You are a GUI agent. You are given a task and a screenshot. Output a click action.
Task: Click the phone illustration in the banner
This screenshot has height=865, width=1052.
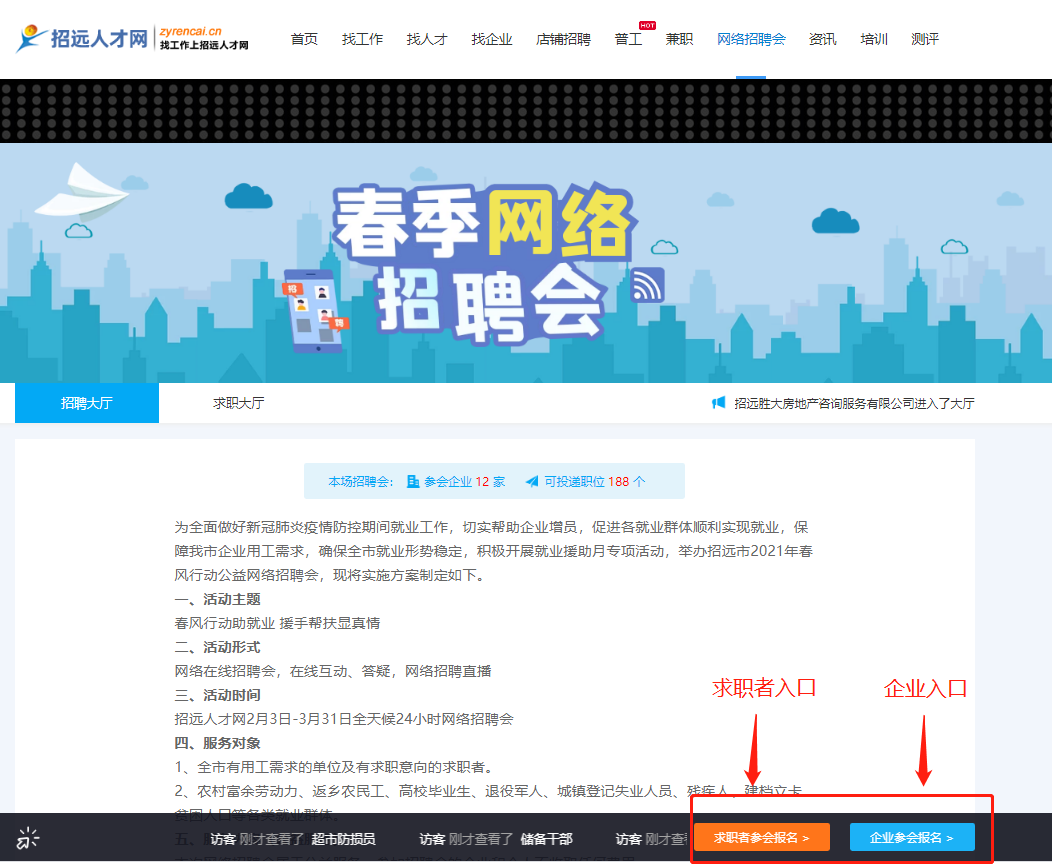pyautogui.click(x=312, y=310)
